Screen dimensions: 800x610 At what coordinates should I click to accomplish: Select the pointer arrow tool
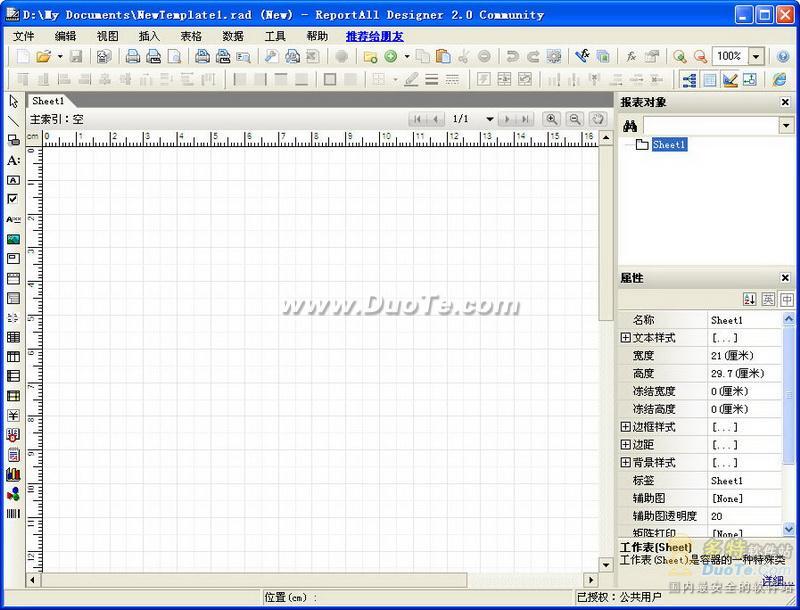pos(13,101)
